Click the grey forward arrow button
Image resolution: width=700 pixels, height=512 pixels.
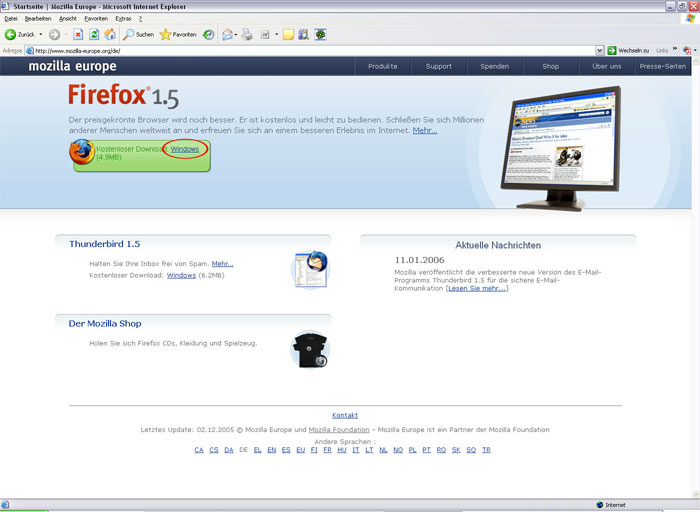(x=54, y=34)
